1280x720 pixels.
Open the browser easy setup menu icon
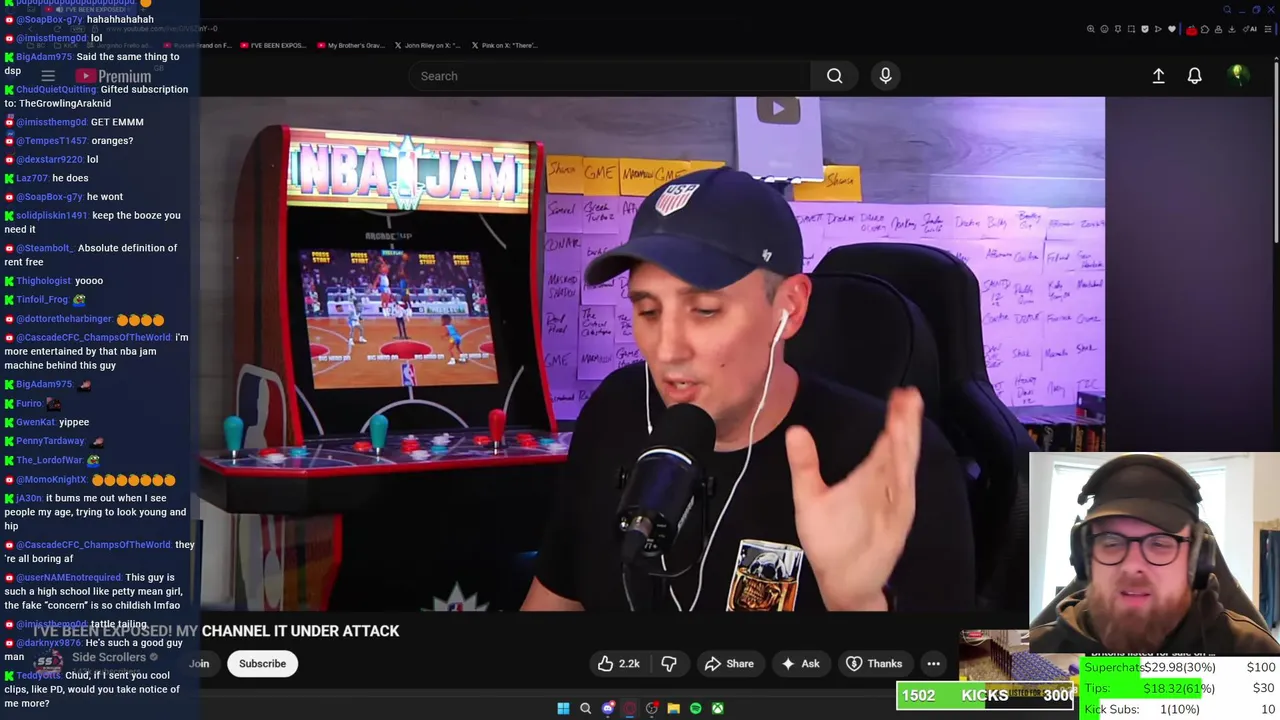[x=1267, y=29]
